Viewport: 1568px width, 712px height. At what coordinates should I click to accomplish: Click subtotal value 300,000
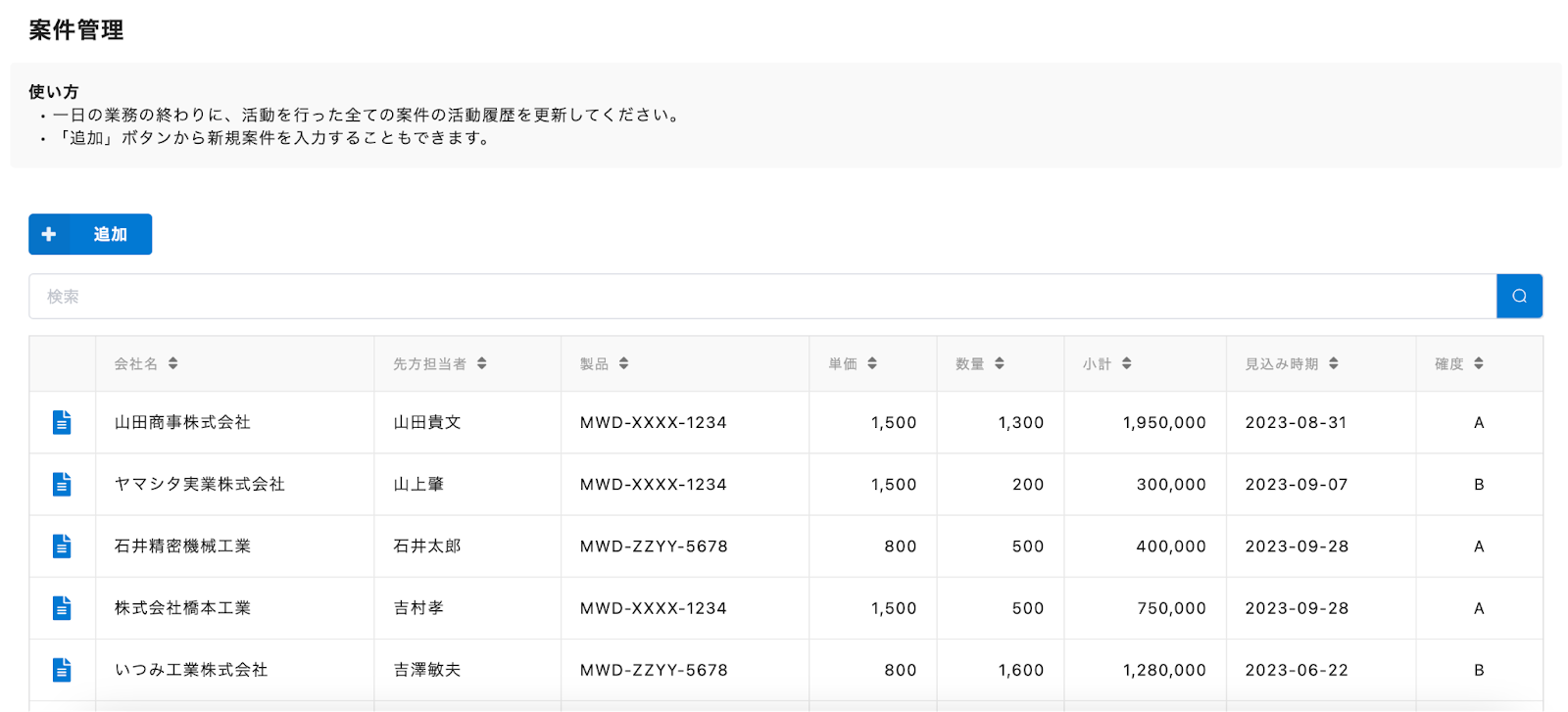pyautogui.click(x=1171, y=484)
